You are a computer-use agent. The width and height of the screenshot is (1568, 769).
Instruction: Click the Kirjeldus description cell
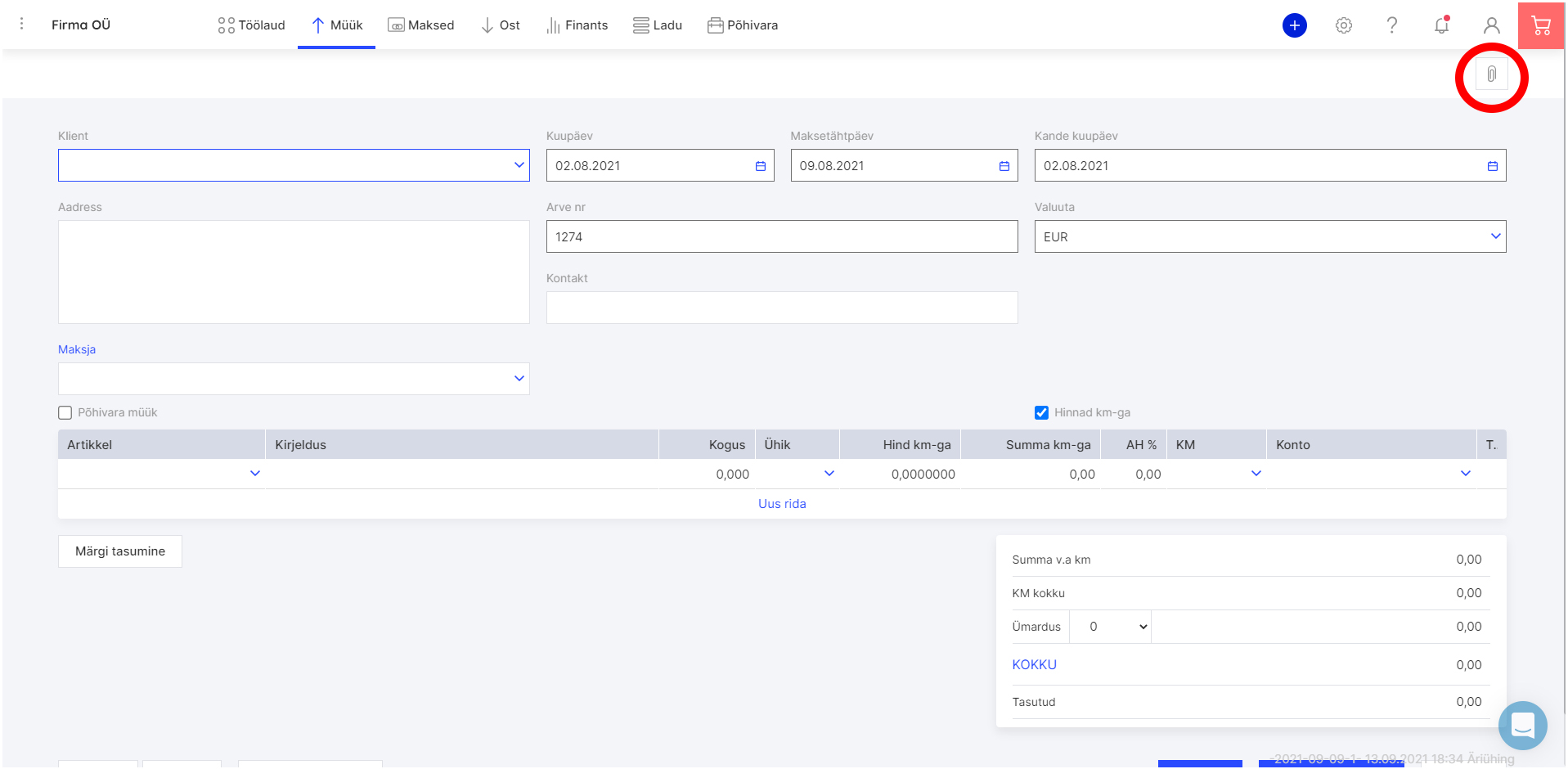(x=462, y=474)
